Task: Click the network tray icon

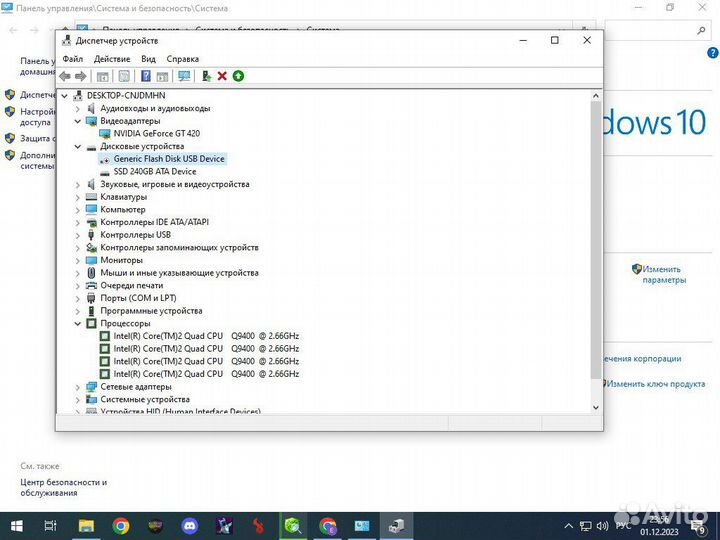Action: pyautogui.click(x=586, y=526)
